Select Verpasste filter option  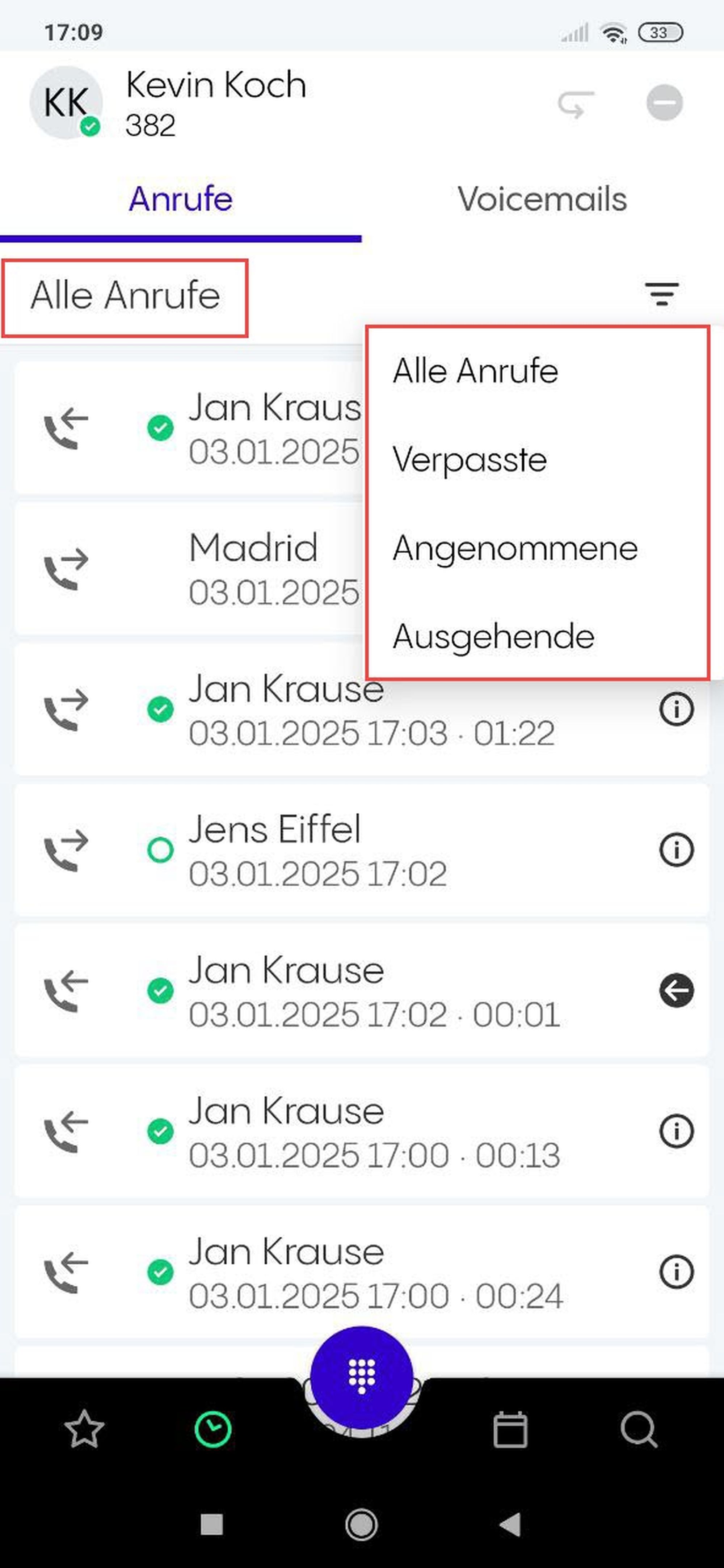point(470,459)
